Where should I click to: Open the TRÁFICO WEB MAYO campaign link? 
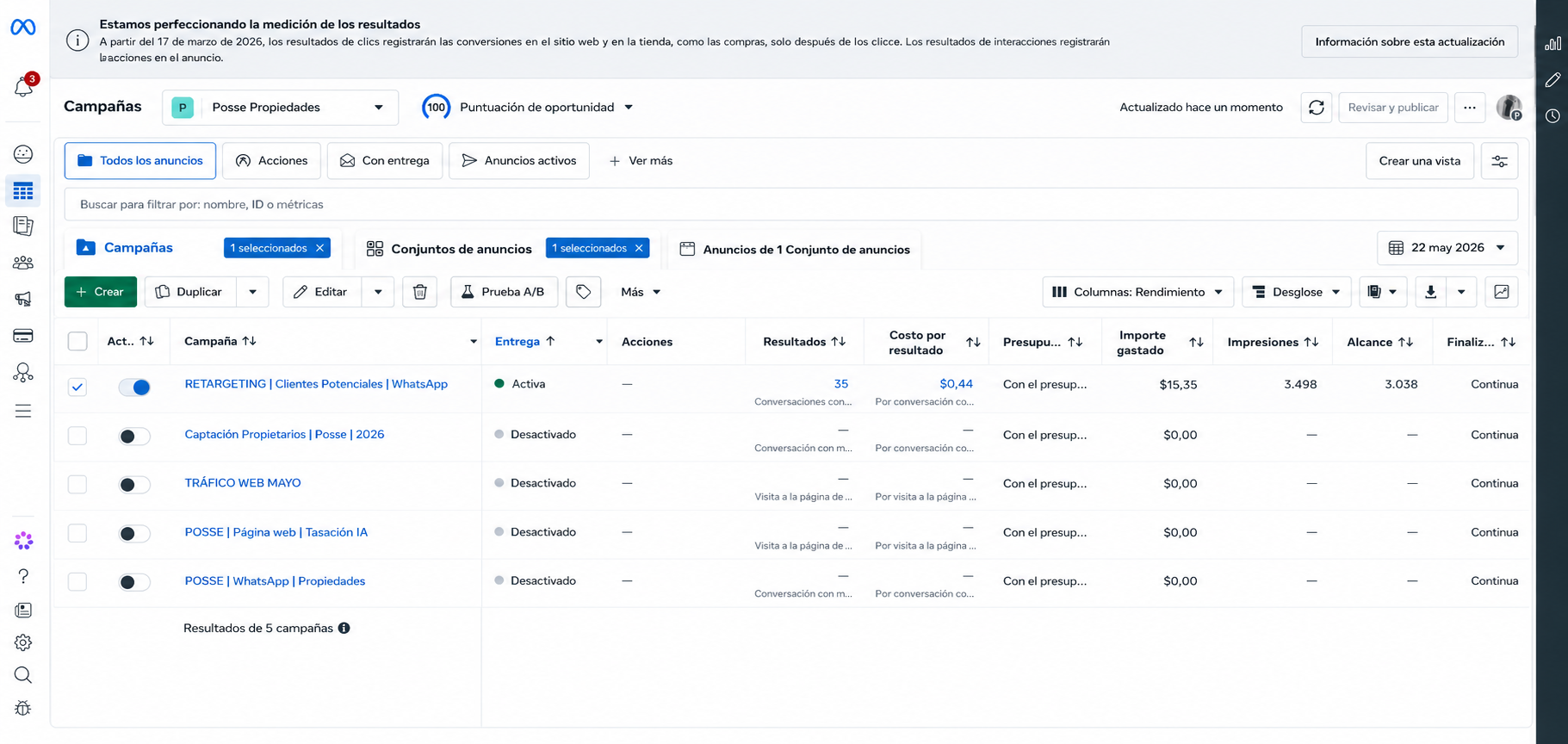243,483
